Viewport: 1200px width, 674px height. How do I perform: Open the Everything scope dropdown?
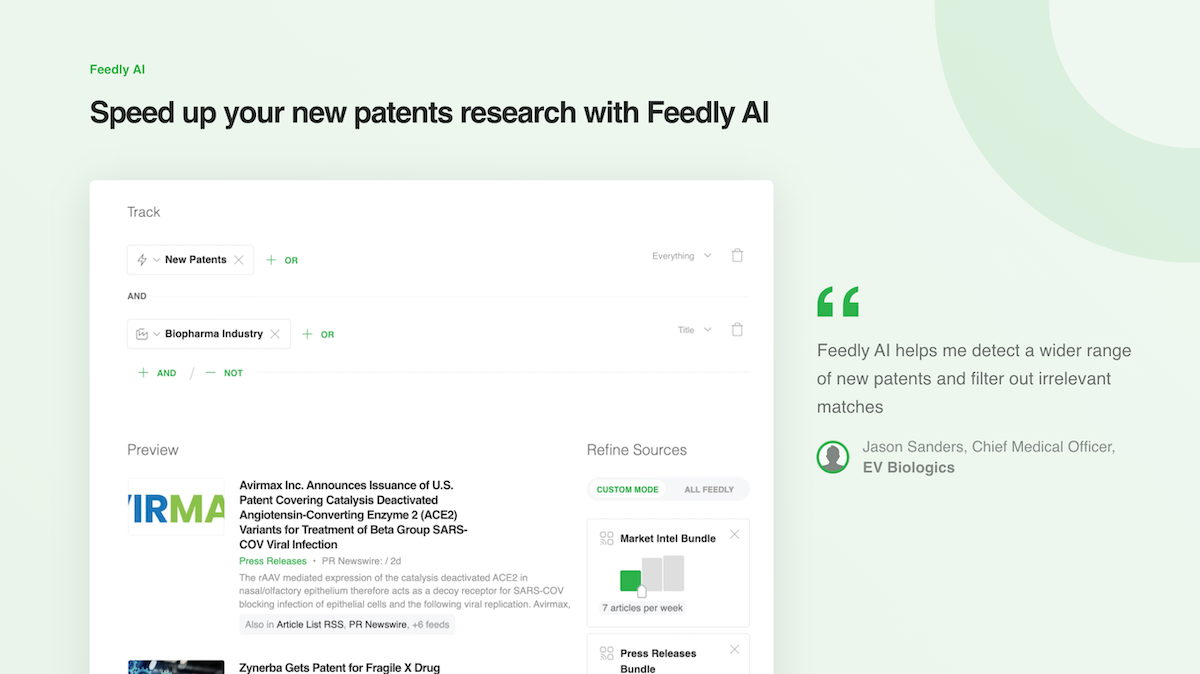coord(682,256)
